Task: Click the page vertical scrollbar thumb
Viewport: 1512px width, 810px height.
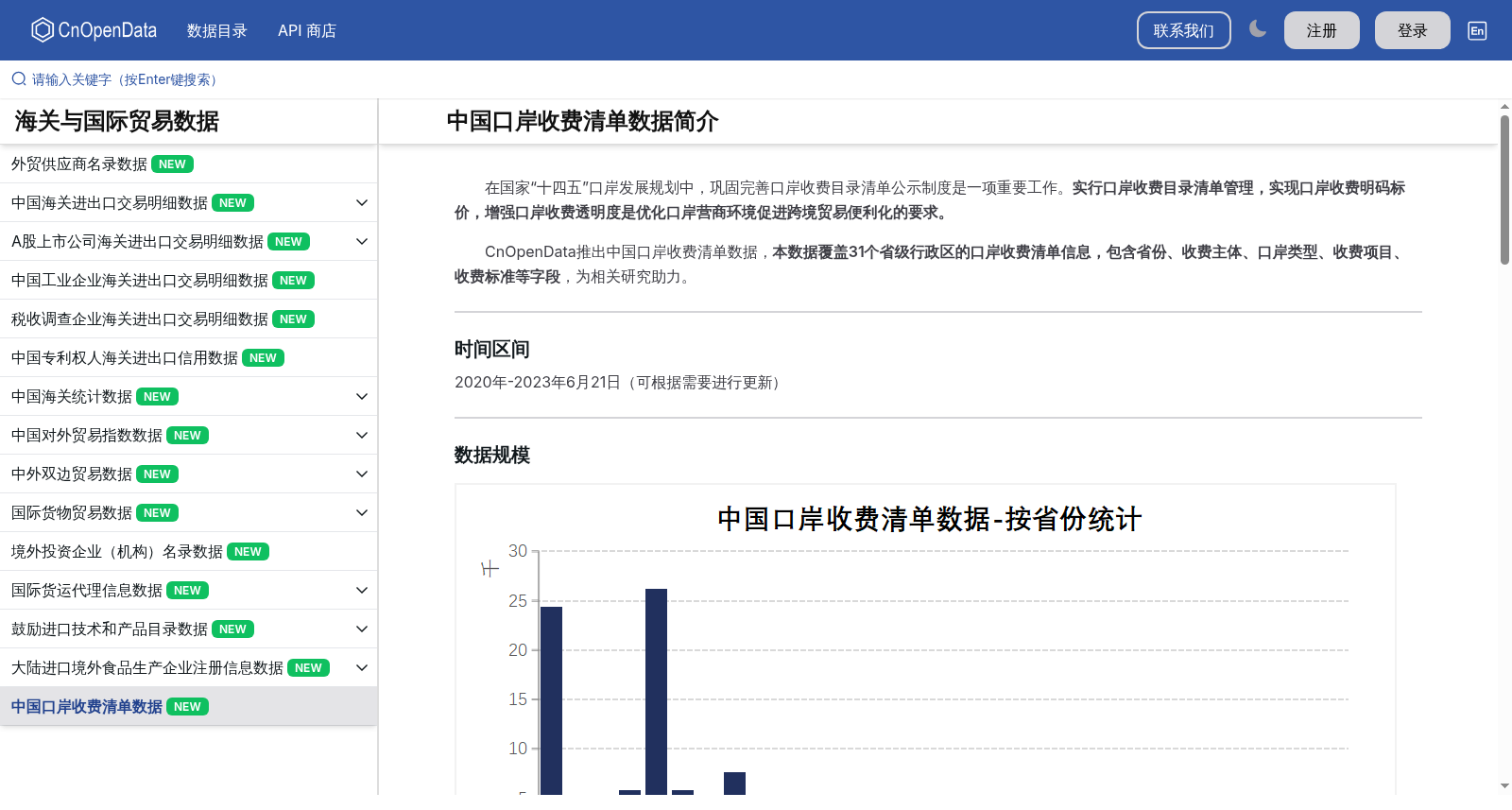Action: 1504,189
